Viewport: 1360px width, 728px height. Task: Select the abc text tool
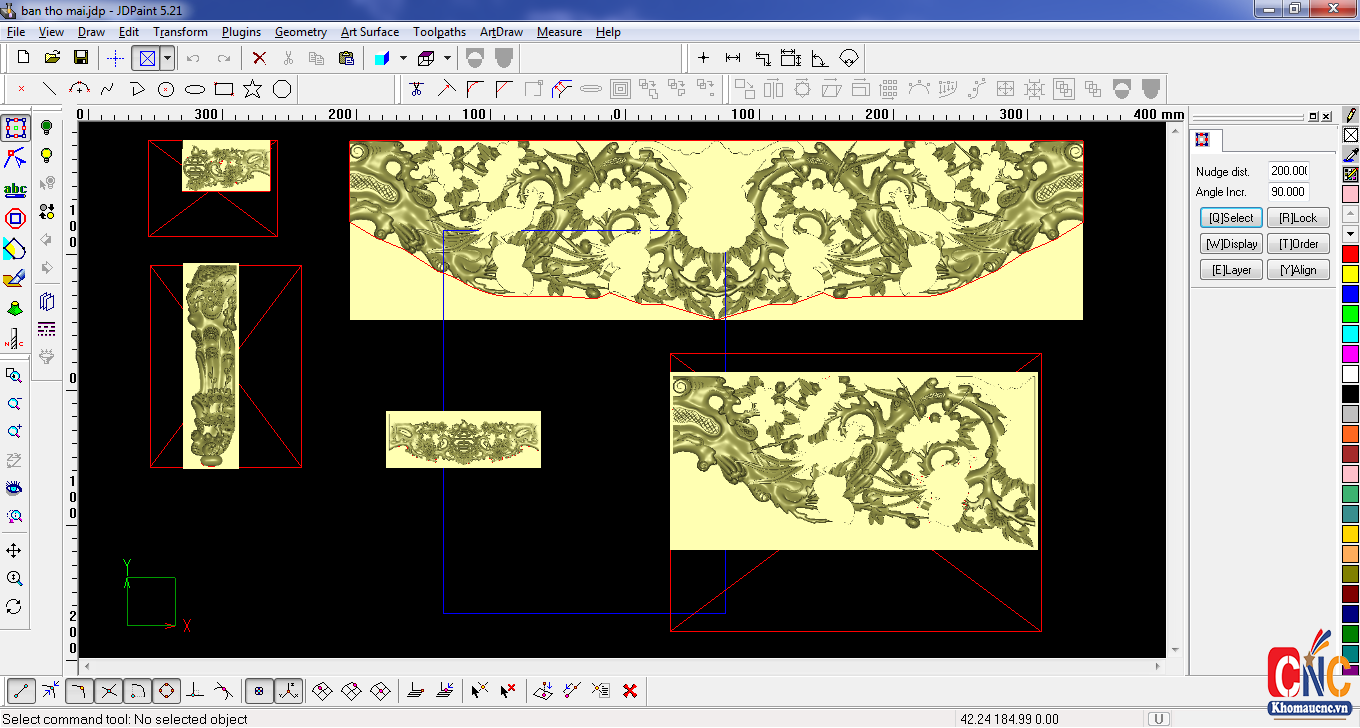click(x=15, y=189)
